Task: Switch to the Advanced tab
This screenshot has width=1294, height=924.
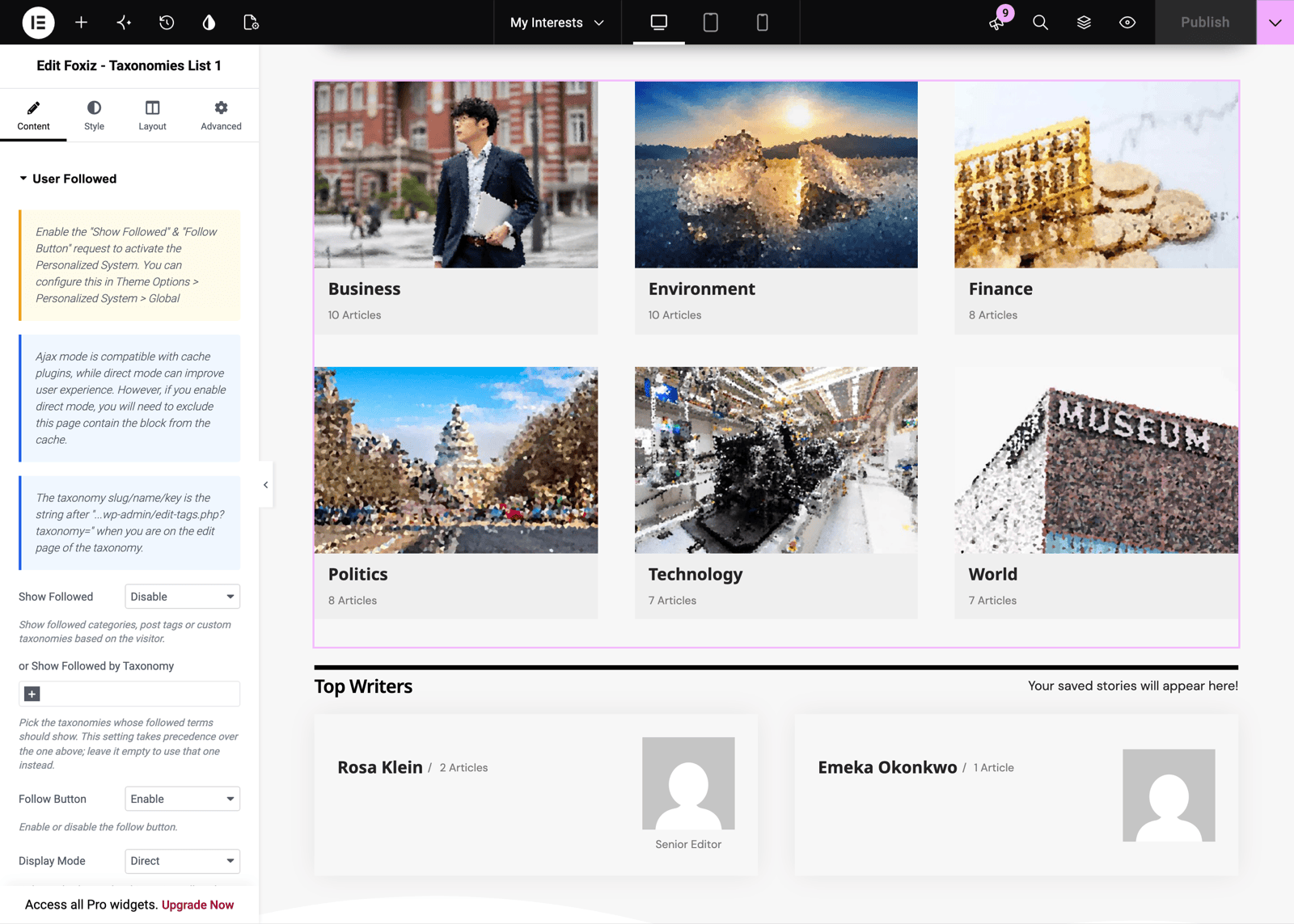Action: coord(221,116)
